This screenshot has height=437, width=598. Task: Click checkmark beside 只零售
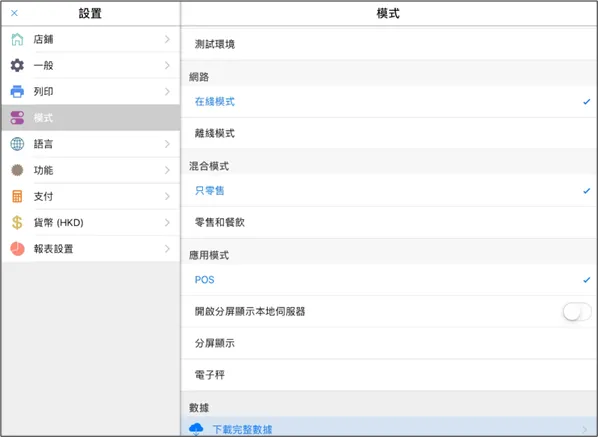587,191
